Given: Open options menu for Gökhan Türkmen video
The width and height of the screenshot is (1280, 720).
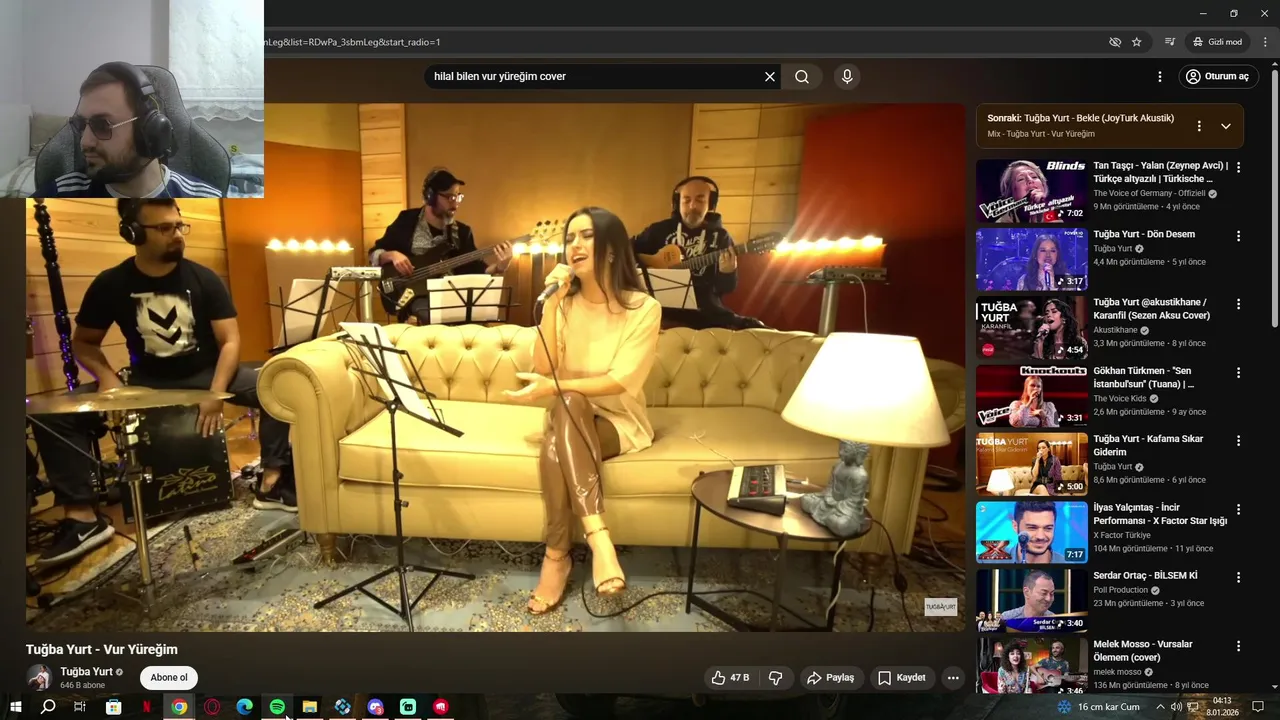Looking at the screenshot, I should pyautogui.click(x=1239, y=372).
